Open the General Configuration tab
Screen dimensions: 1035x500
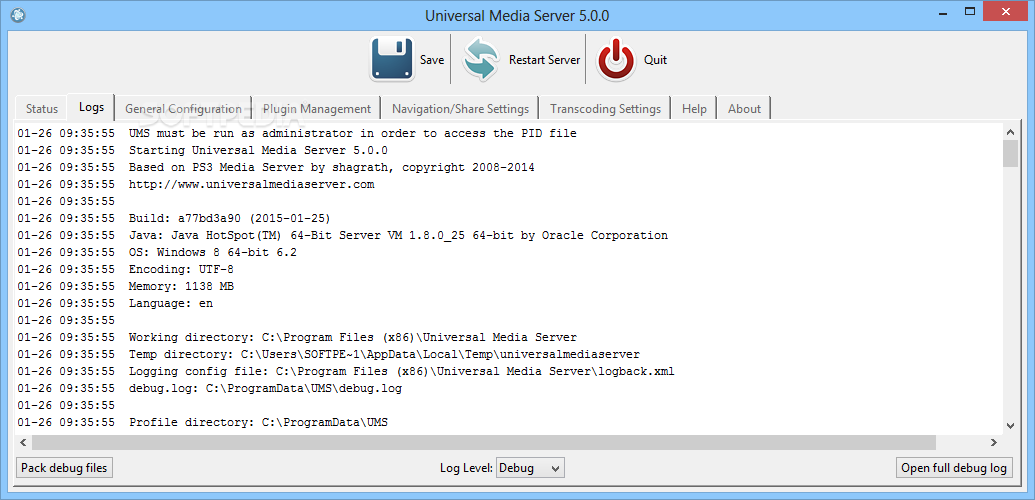coord(184,109)
